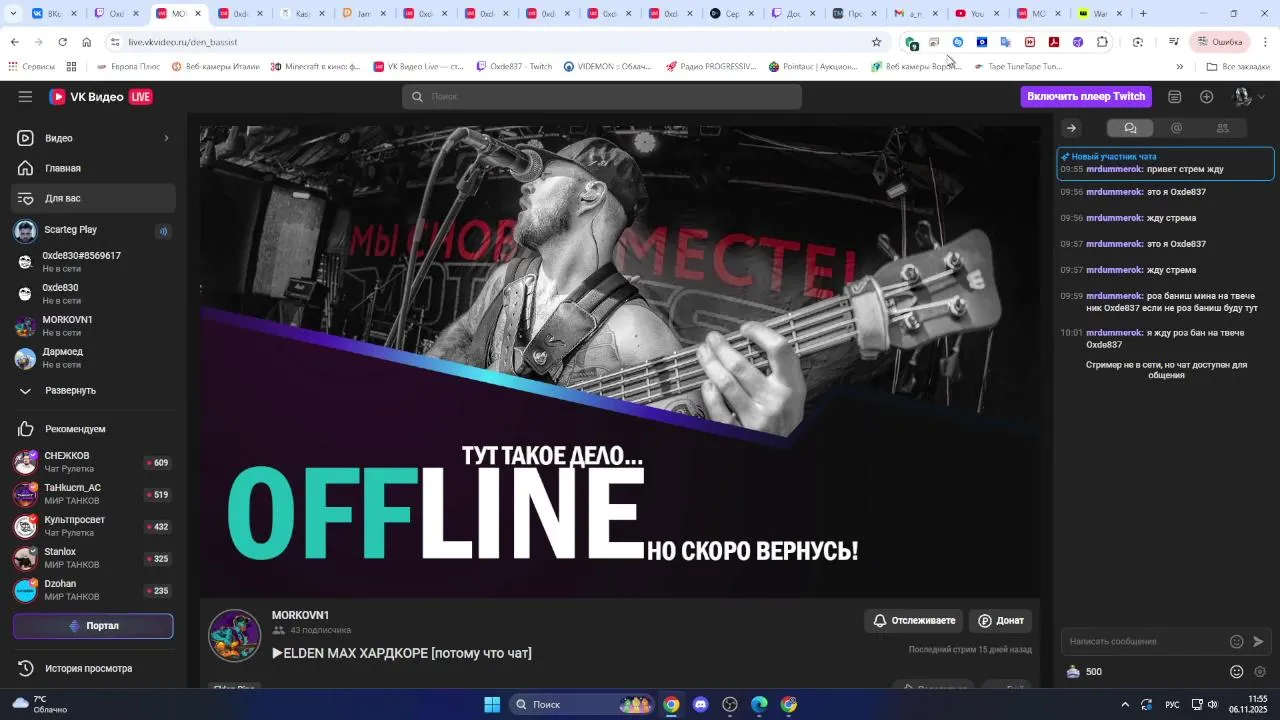This screenshot has height=720, width=1280.
Task: Click the MORKOVN1 channel name below video
Action: [x=300, y=615]
